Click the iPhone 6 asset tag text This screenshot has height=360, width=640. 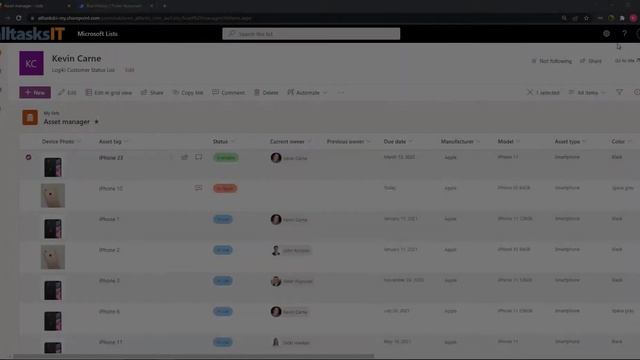pyautogui.click(x=109, y=311)
